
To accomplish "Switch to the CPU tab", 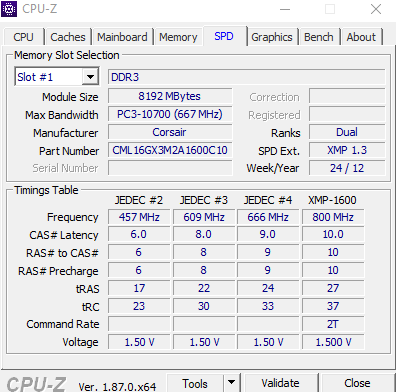I will pos(24,37).
